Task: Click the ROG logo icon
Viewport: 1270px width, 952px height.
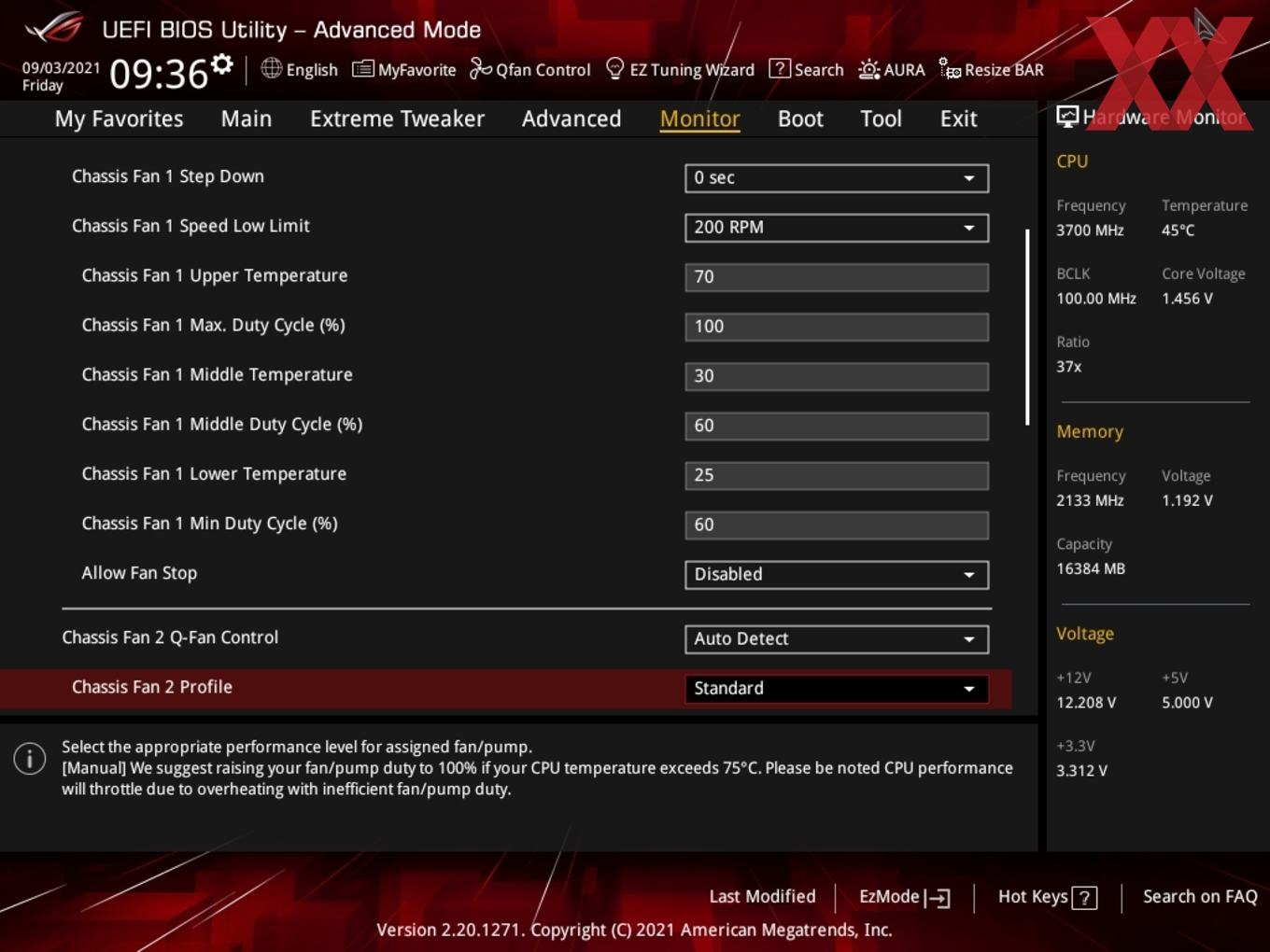Action: coord(54,27)
